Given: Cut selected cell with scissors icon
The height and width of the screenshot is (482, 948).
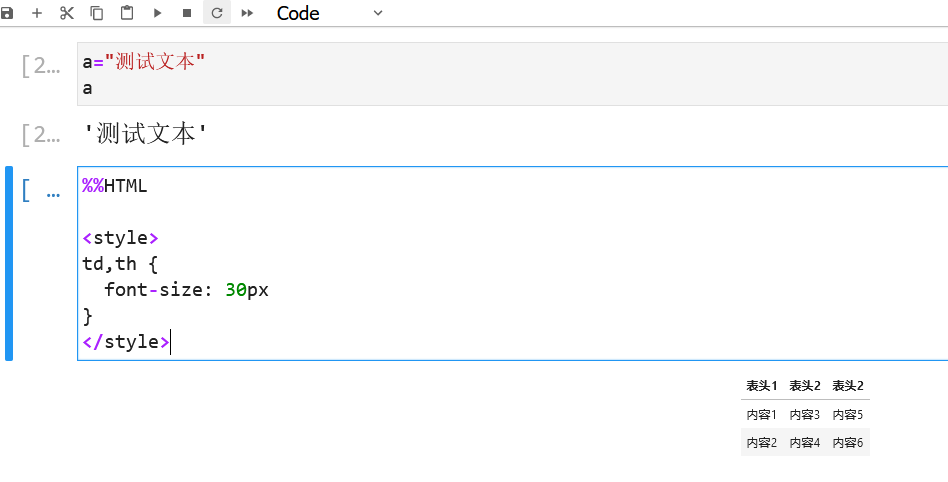Looking at the screenshot, I should point(67,13).
